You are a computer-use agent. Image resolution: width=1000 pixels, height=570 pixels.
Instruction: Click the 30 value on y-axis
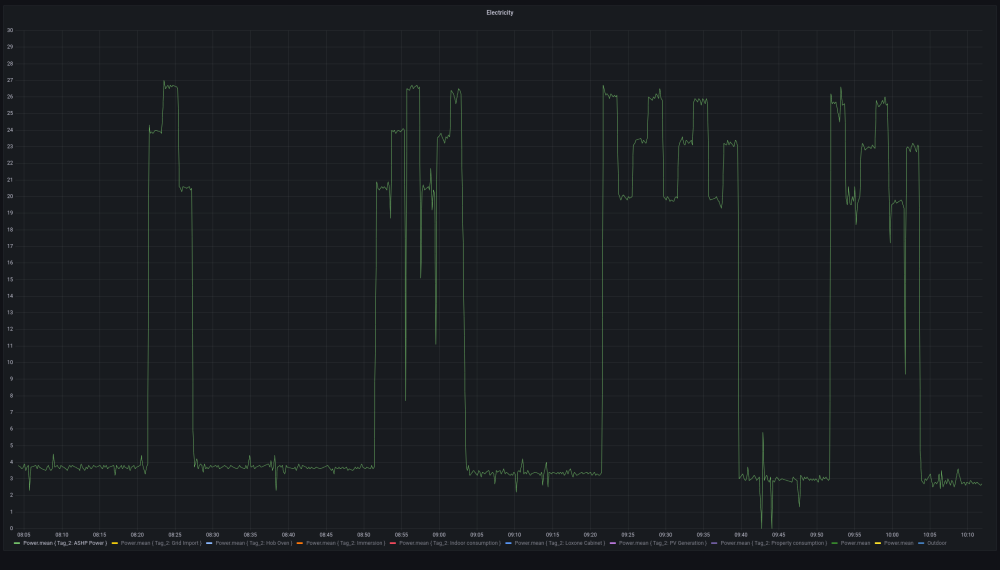[x=10, y=30]
